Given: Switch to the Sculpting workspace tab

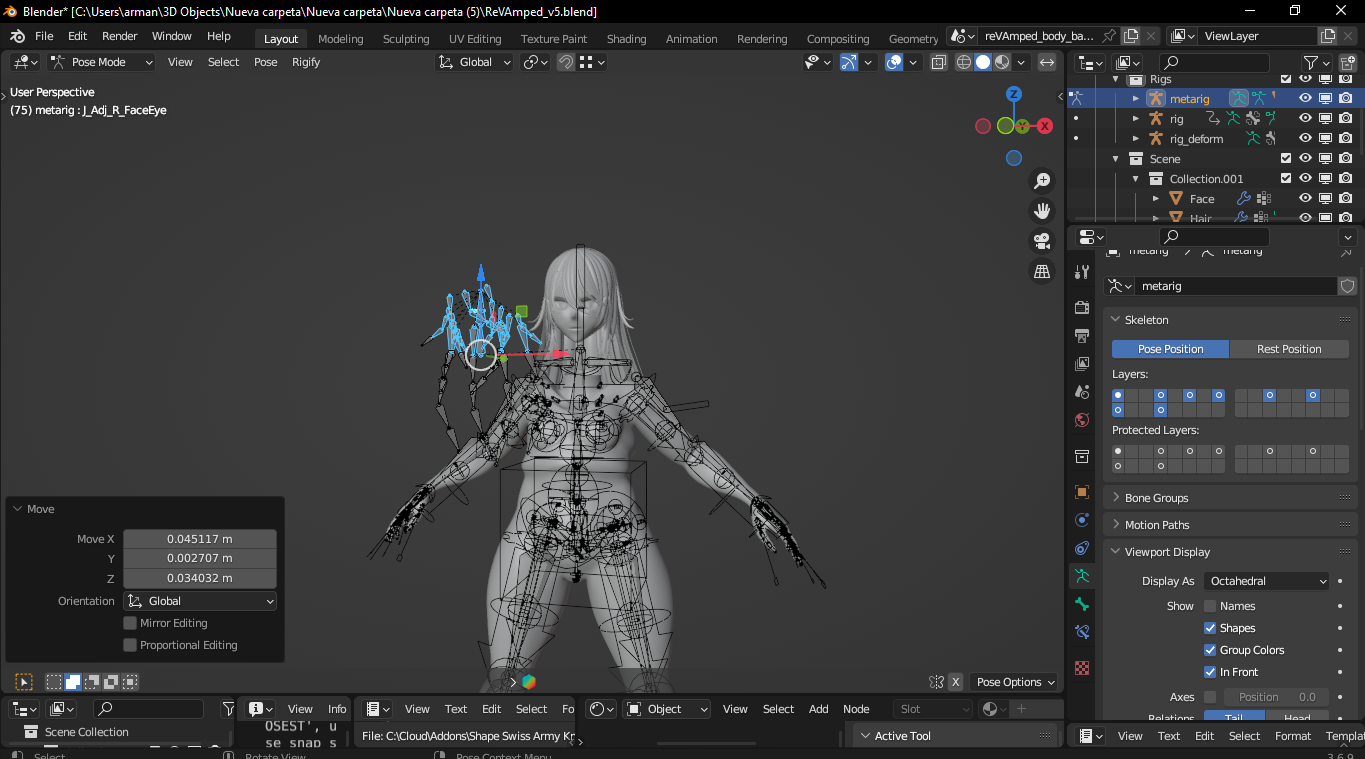Looking at the screenshot, I should [406, 39].
